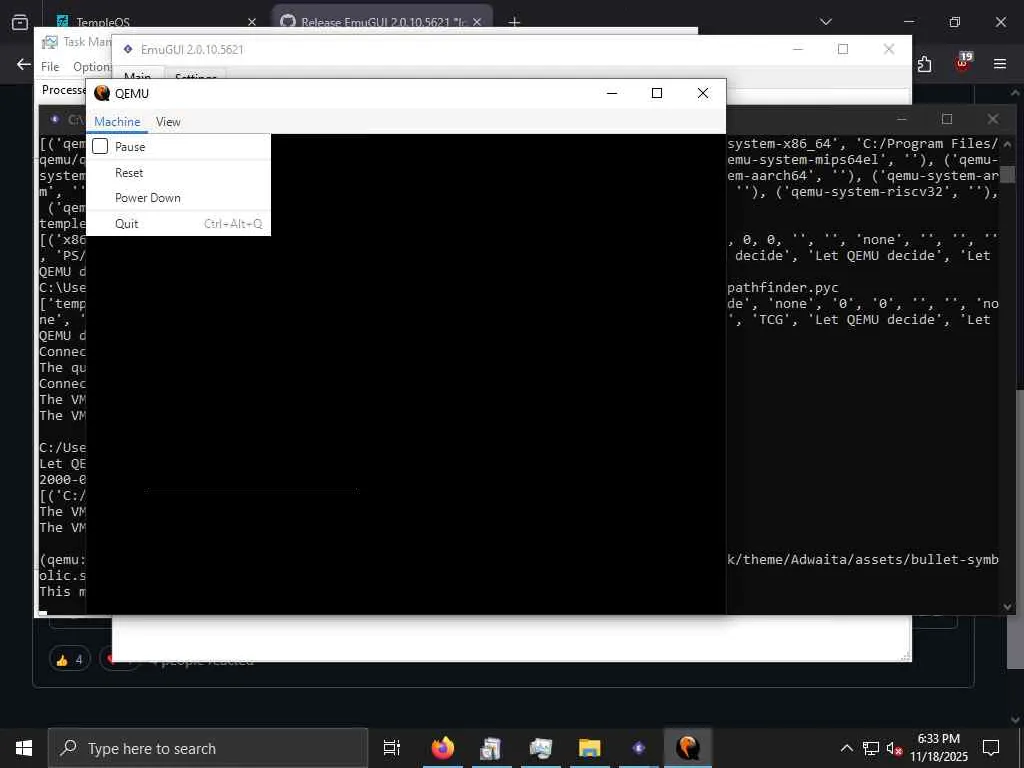This screenshot has height=768, width=1024.
Task: Minimize the QEMU window
Action: pyautogui.click(x=612, y=93)
